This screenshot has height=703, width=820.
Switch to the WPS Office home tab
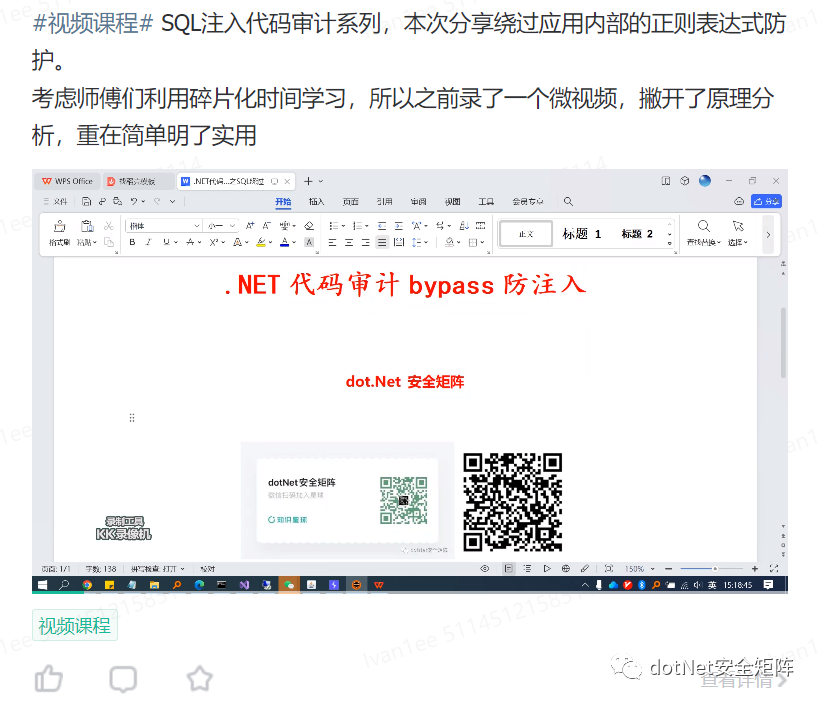67,181
